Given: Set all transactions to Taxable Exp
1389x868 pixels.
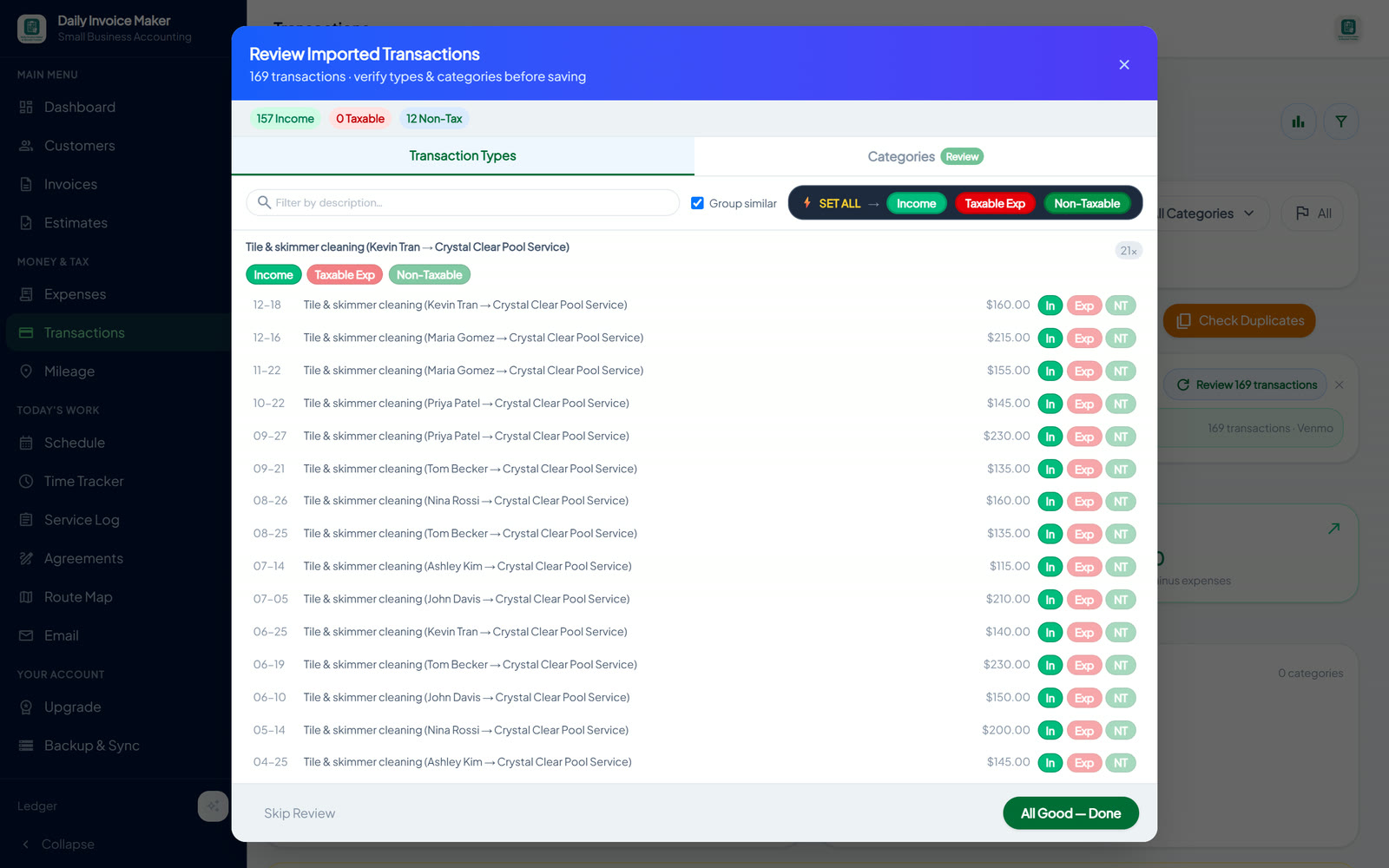Looking at the screenshot, I should (995, 203).
